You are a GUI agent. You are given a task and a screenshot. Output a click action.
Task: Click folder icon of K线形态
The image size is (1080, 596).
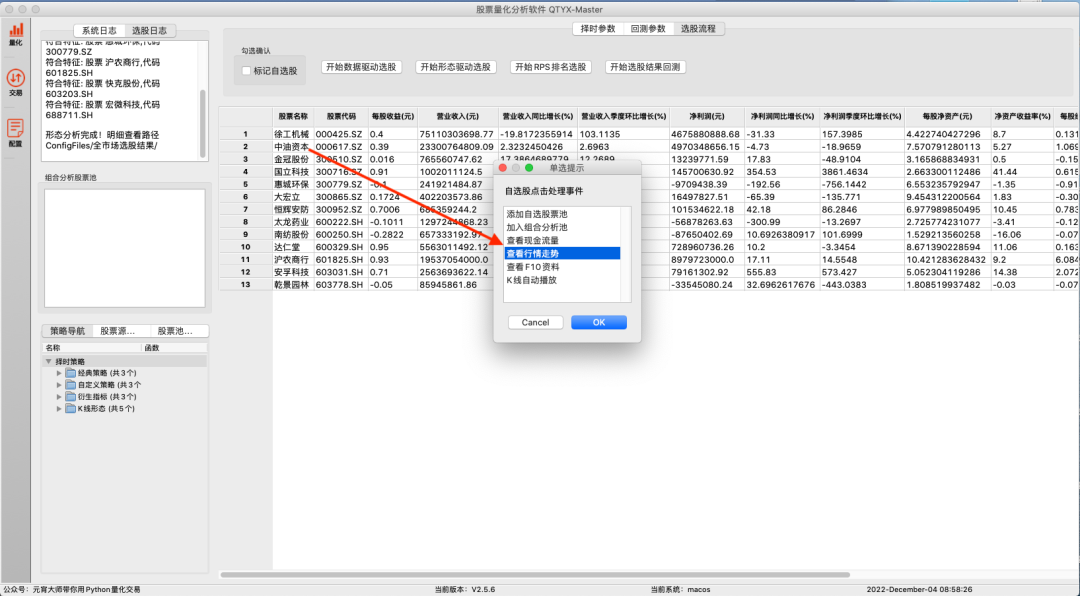coord(70,408)
